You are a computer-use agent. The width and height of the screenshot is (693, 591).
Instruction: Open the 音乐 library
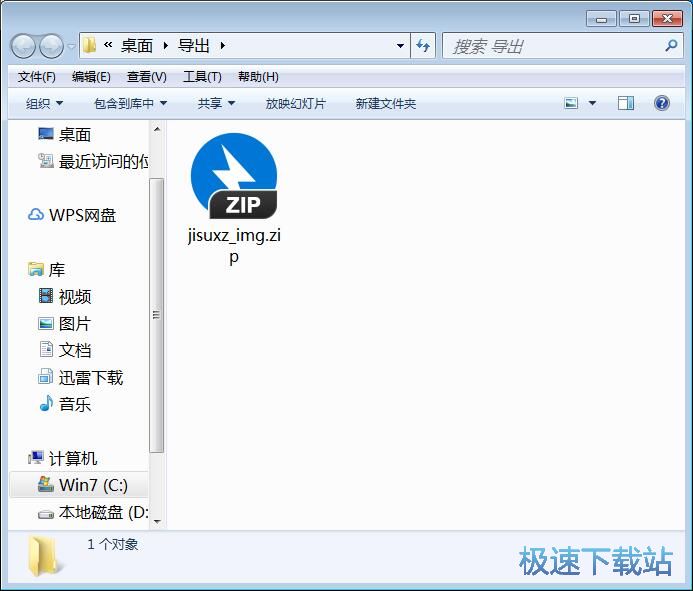coord(65,404)
